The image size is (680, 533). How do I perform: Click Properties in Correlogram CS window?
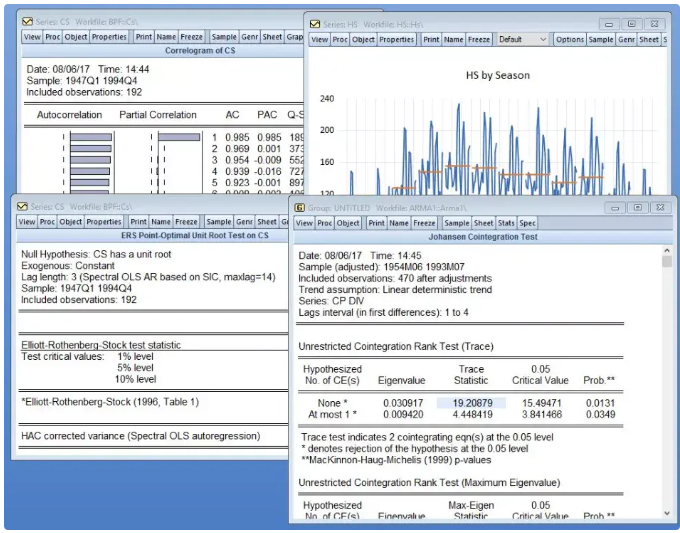coord(109,37)
